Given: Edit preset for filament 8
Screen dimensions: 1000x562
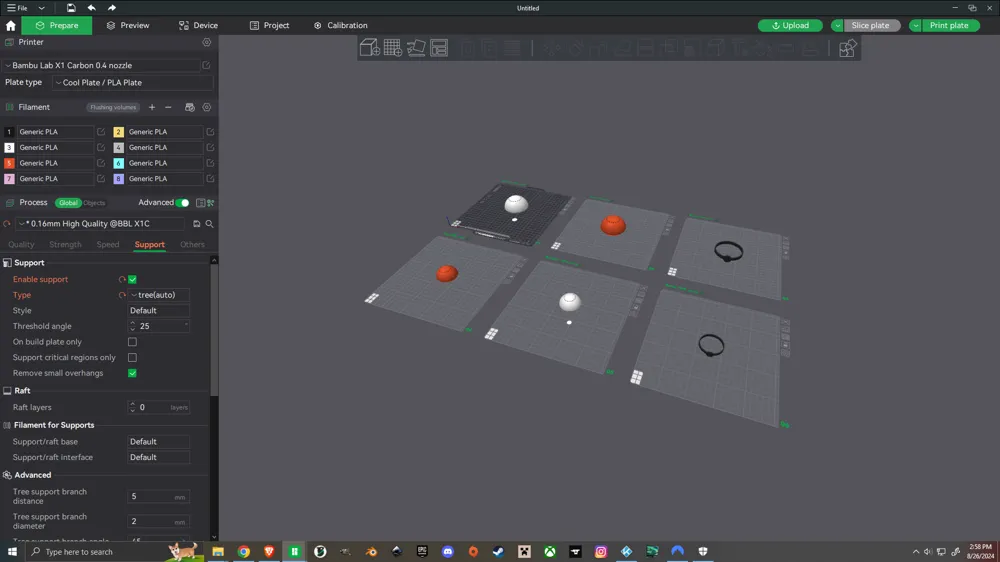Looking at the screenshot, I should [210, 179].
